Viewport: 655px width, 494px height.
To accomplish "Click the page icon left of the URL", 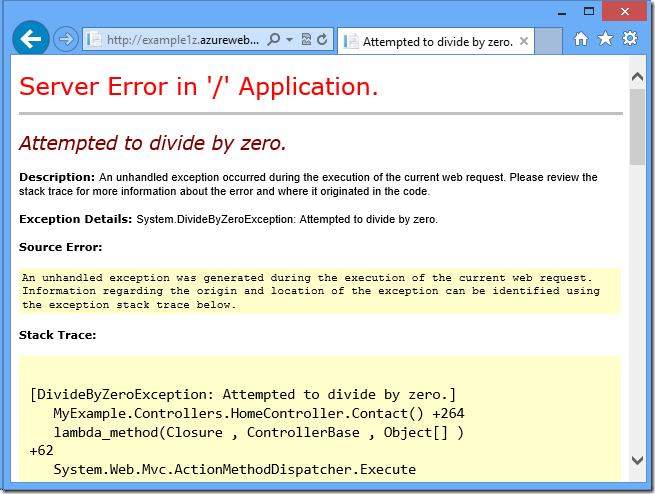I will 95,40.
